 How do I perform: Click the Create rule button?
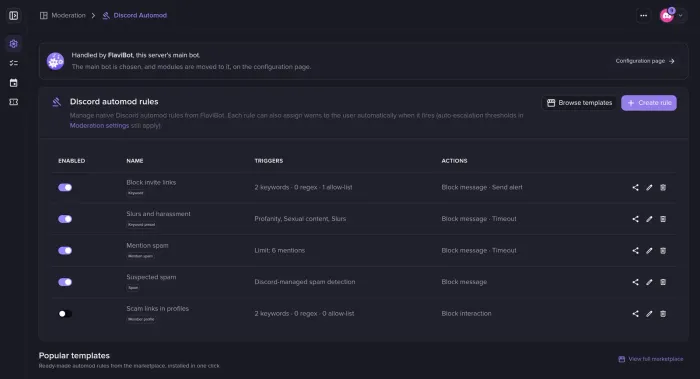649,103
